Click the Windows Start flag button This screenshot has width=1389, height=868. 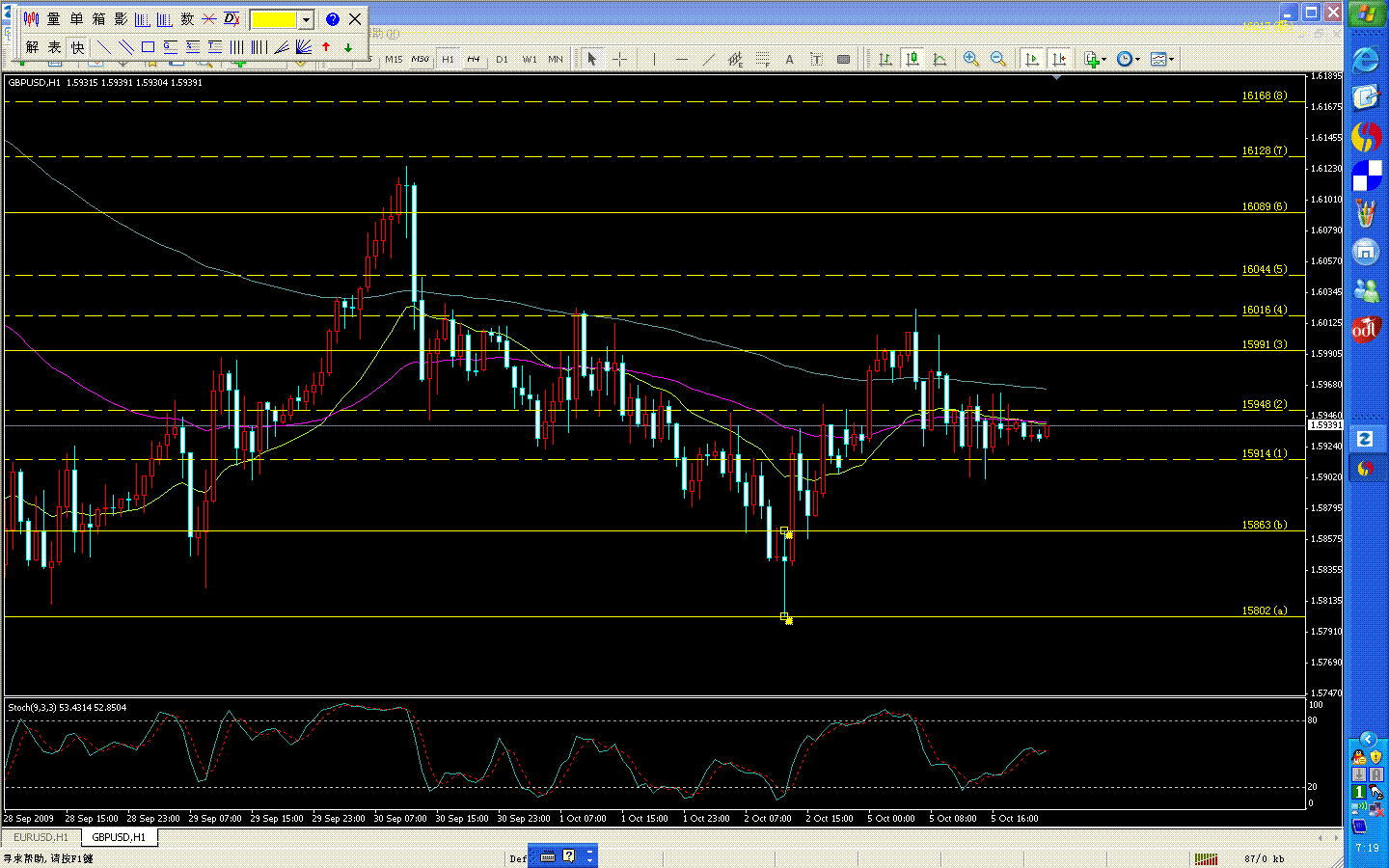1367,14
